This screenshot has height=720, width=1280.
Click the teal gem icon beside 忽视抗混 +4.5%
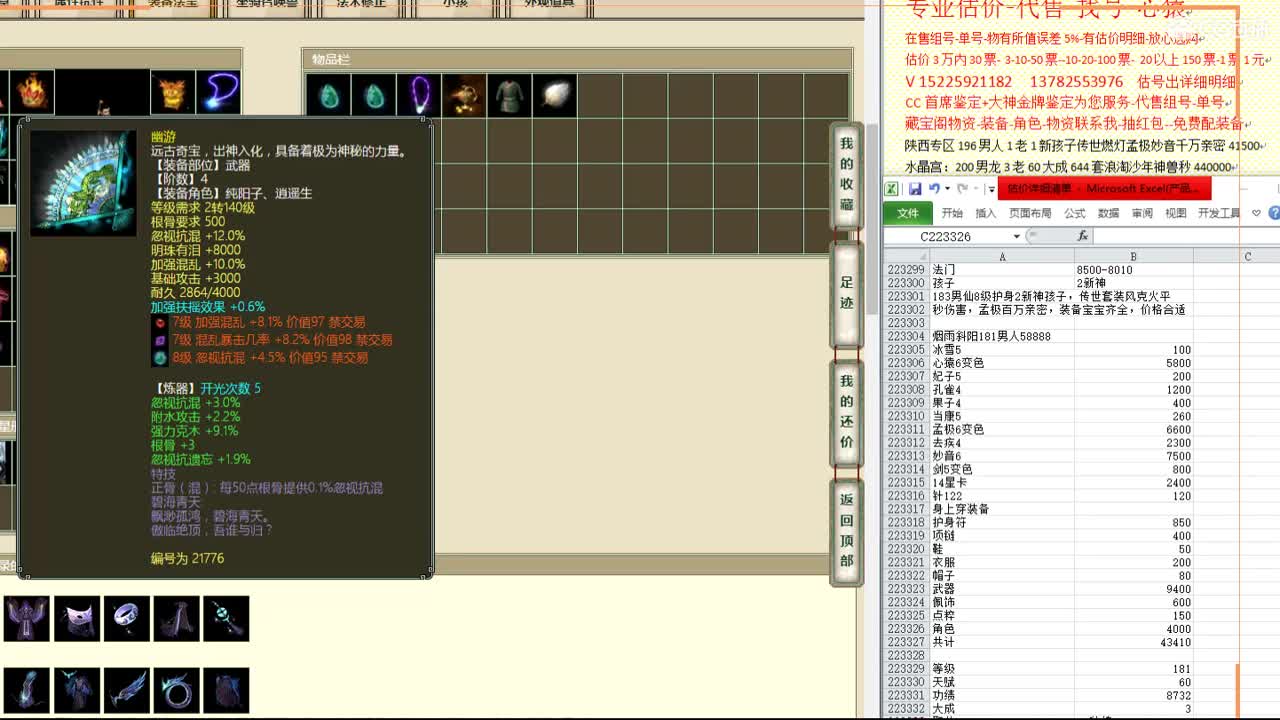tap(160, 357)
